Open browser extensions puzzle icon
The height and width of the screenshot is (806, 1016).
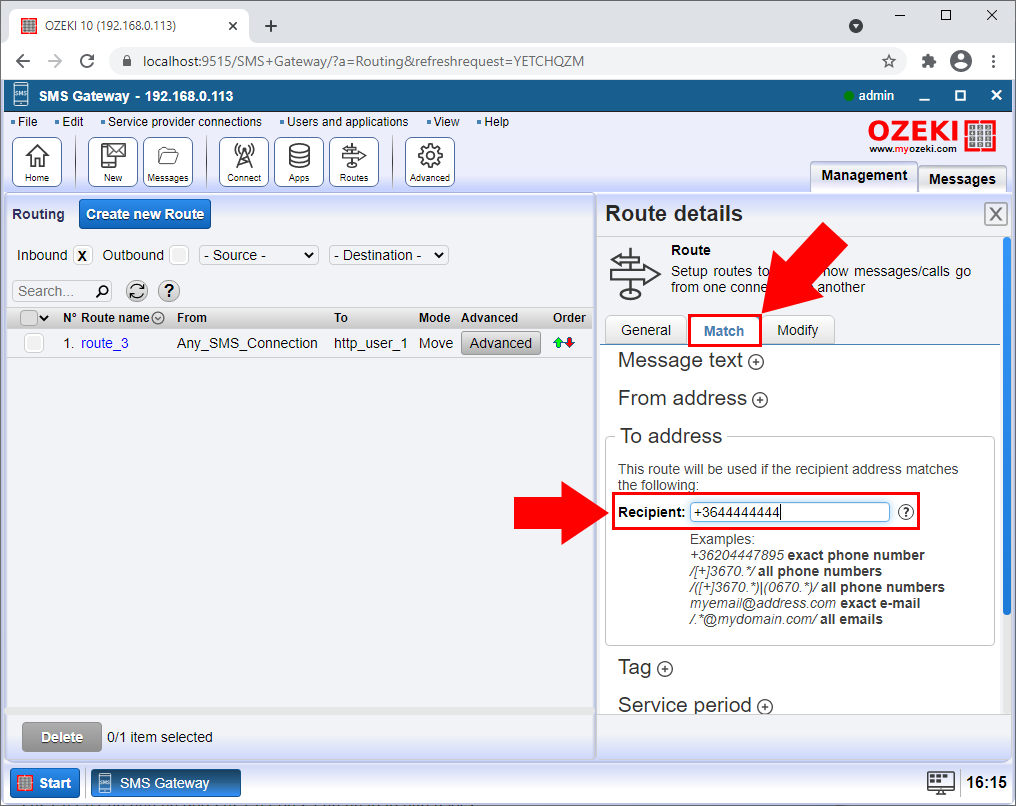click(x=929, y=62)
